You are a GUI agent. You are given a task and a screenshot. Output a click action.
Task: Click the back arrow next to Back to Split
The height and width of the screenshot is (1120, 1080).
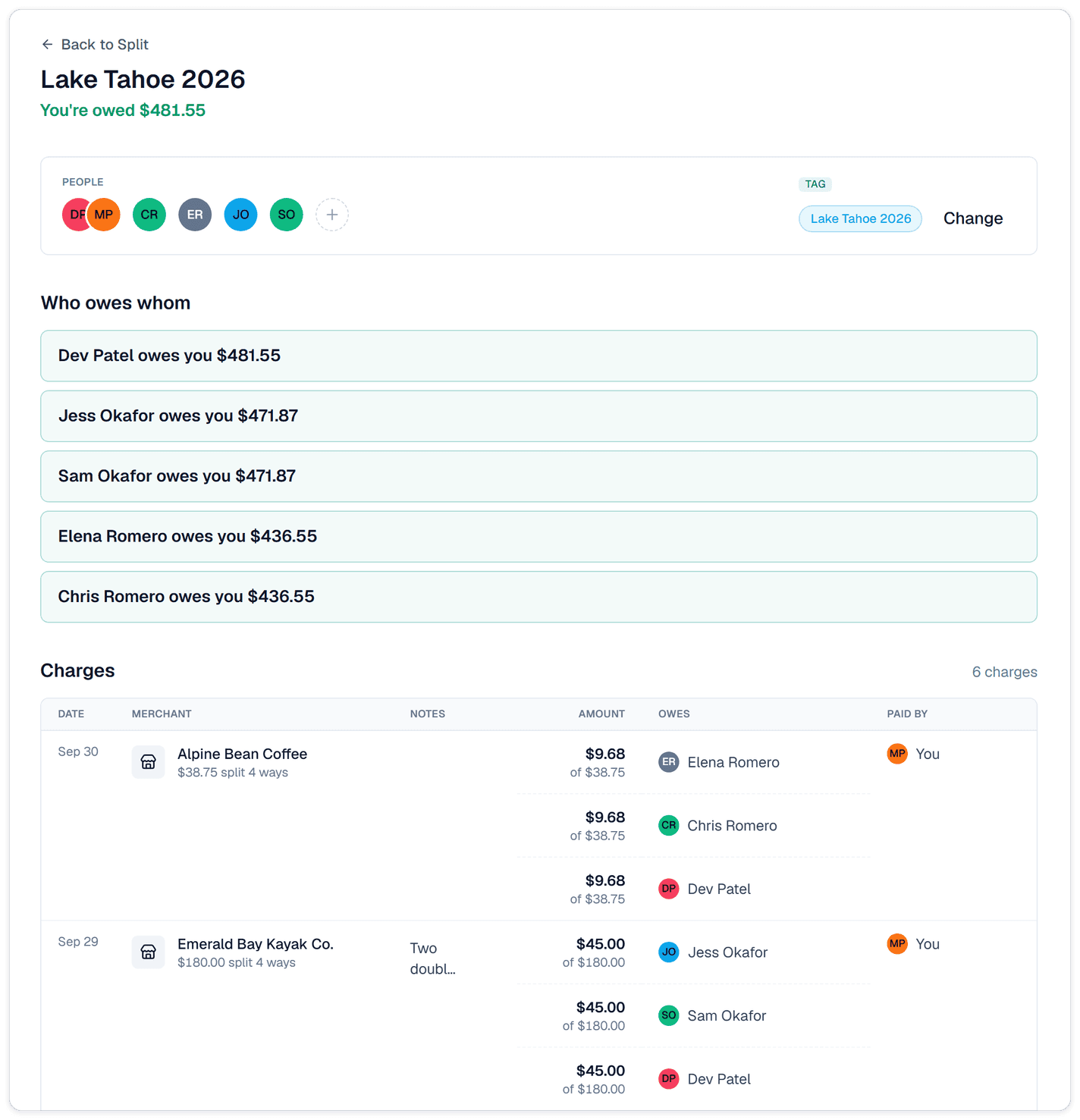tap(47, 45)
